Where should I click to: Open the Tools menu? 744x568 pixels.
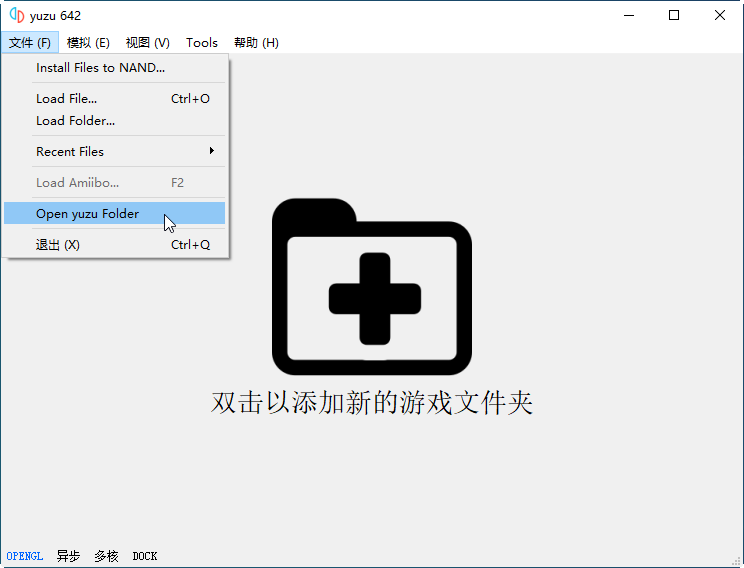202,43
